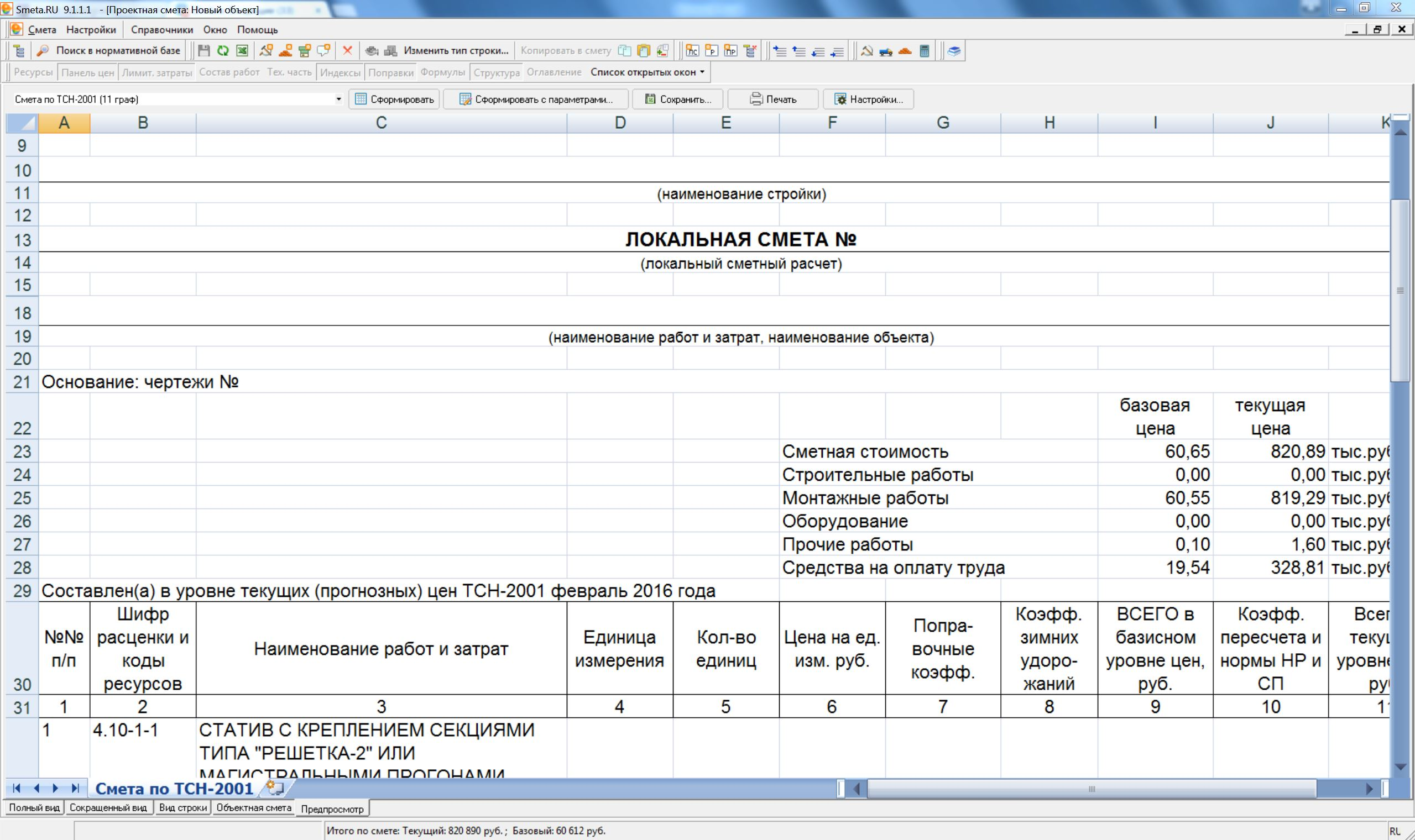Viewport: 1415px width, 840px height.
Task: Toggle the Лимит. затраты panel button
Action: pyautogui.click(x=157, y=72)
